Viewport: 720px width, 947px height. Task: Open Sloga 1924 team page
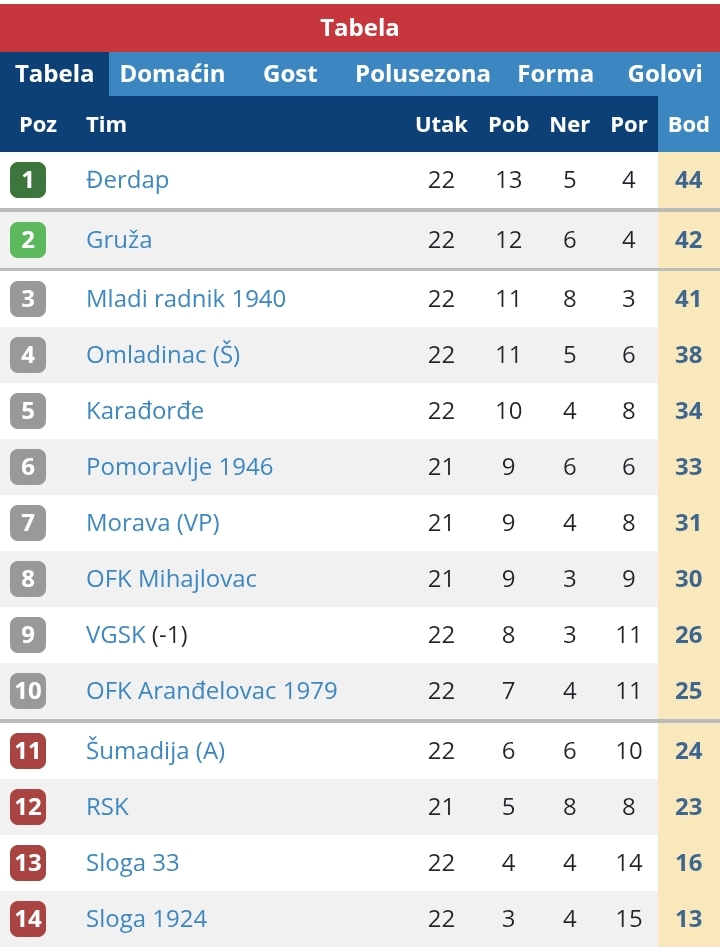[147, 919]
